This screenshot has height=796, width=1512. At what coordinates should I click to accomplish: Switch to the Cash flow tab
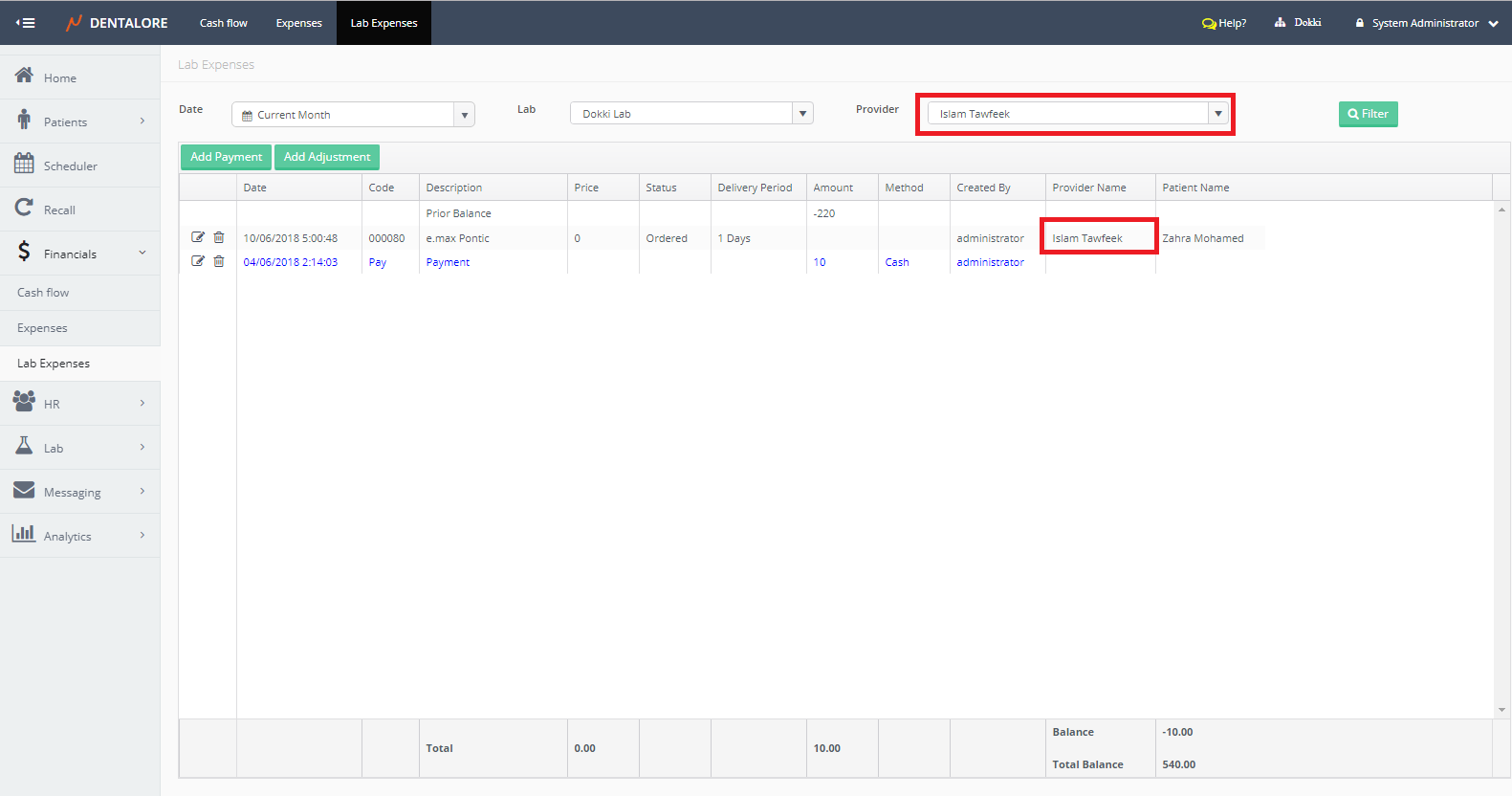(x=223, y=23)
